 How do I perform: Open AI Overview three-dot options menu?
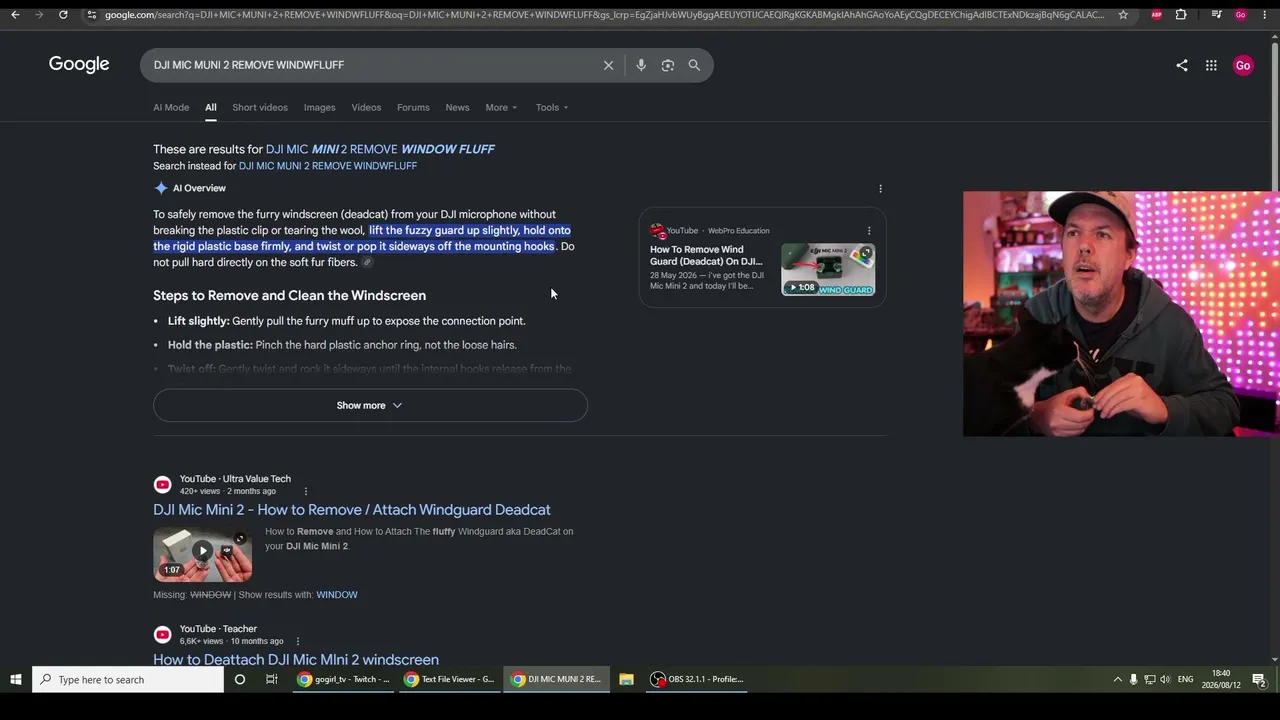(x=880, y=188)
